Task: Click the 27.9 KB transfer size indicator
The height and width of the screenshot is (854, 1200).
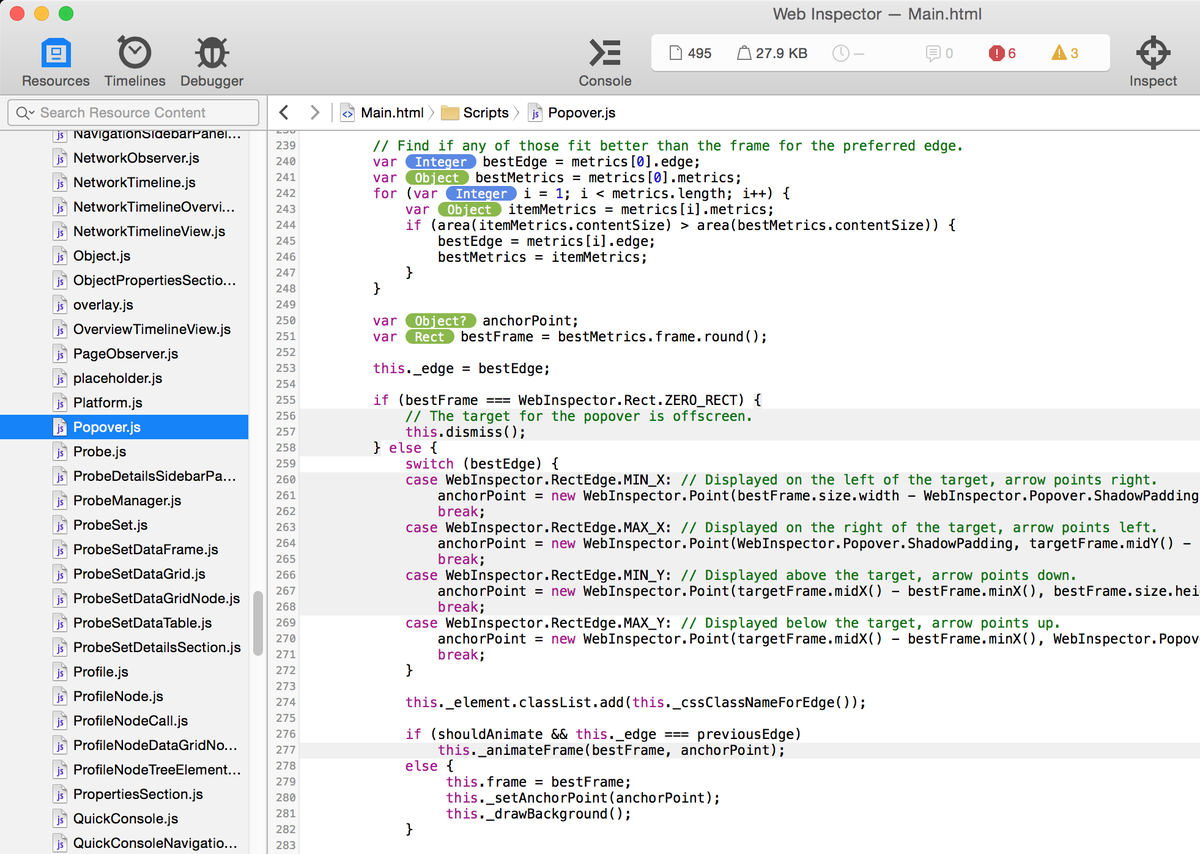Action: pos(772,53)
